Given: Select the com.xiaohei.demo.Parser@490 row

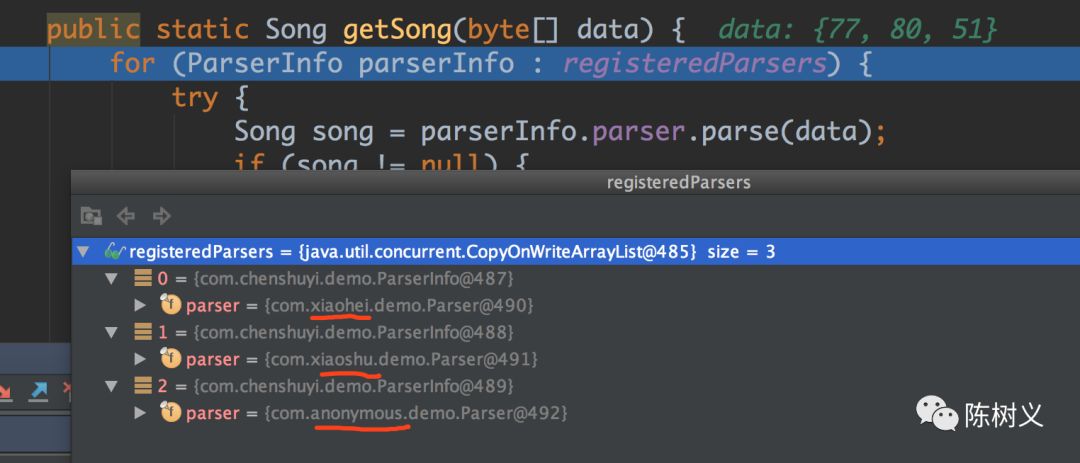Looking at the screenshot, I should pos(398,305).
